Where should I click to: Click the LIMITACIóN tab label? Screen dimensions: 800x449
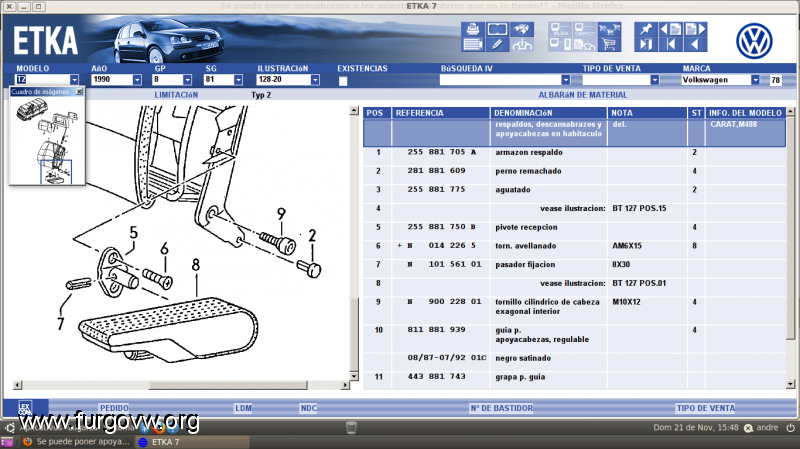point(176,95)
